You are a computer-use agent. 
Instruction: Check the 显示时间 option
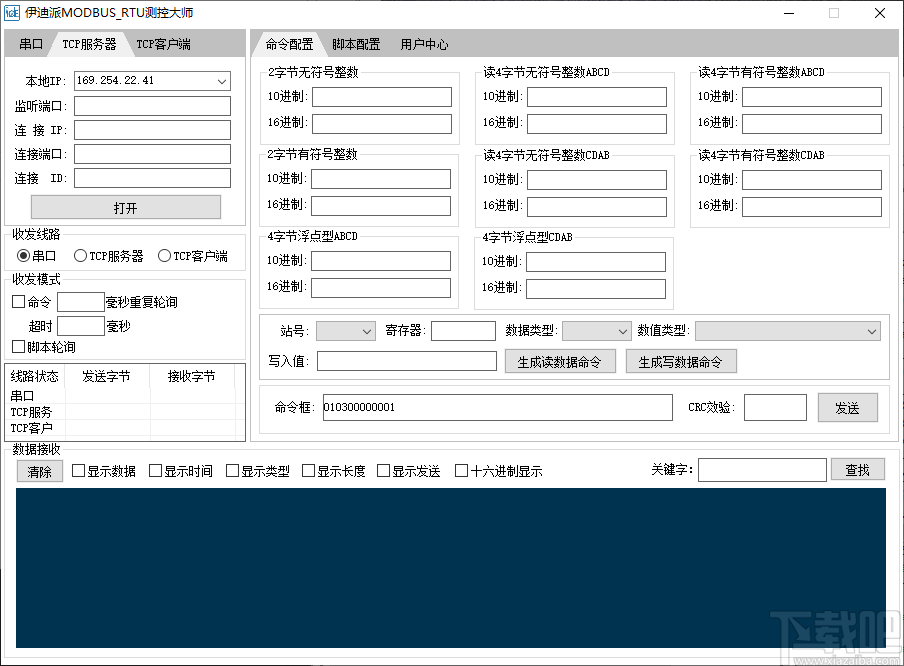[x=153, y=470]
